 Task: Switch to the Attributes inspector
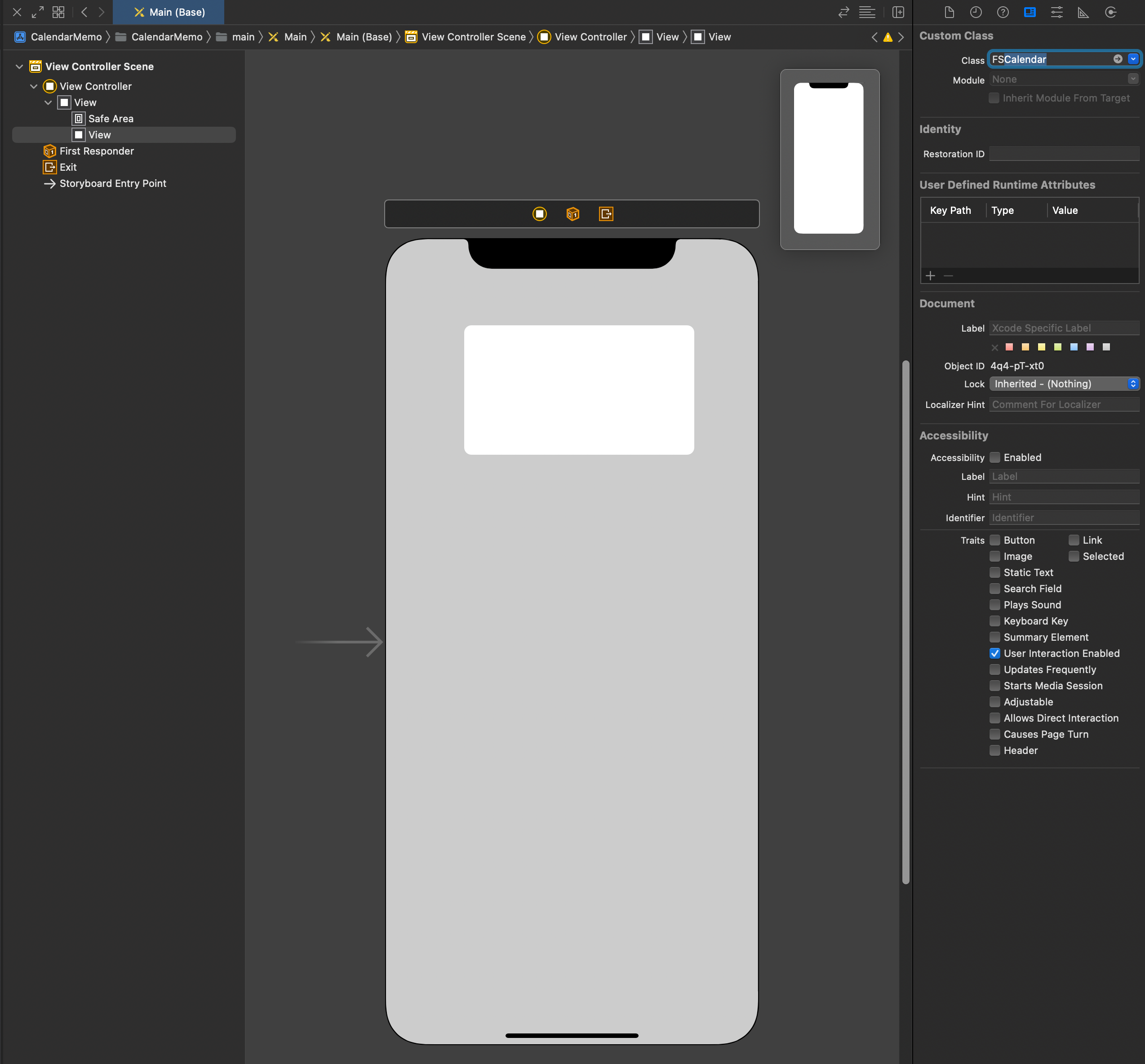[1057, 12]
